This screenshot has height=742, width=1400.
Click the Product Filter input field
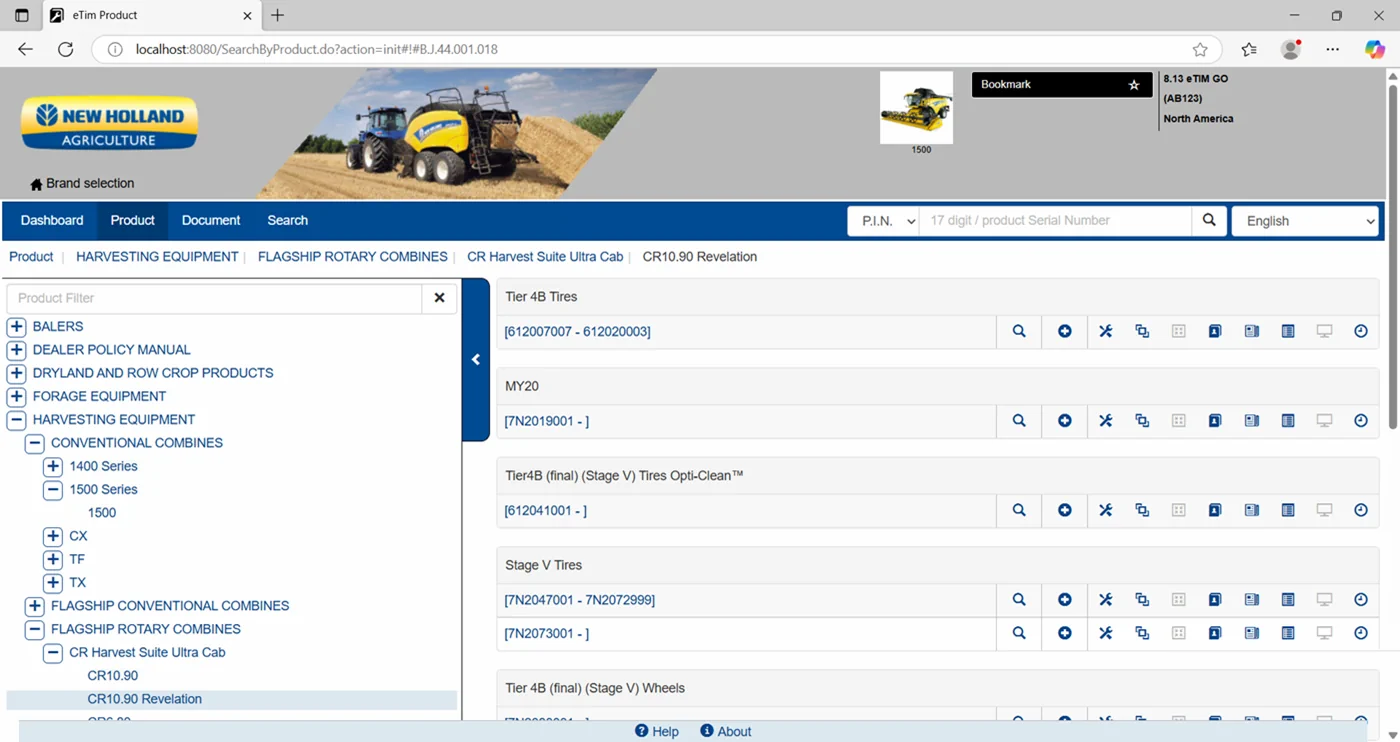click(x=215, y=298)
